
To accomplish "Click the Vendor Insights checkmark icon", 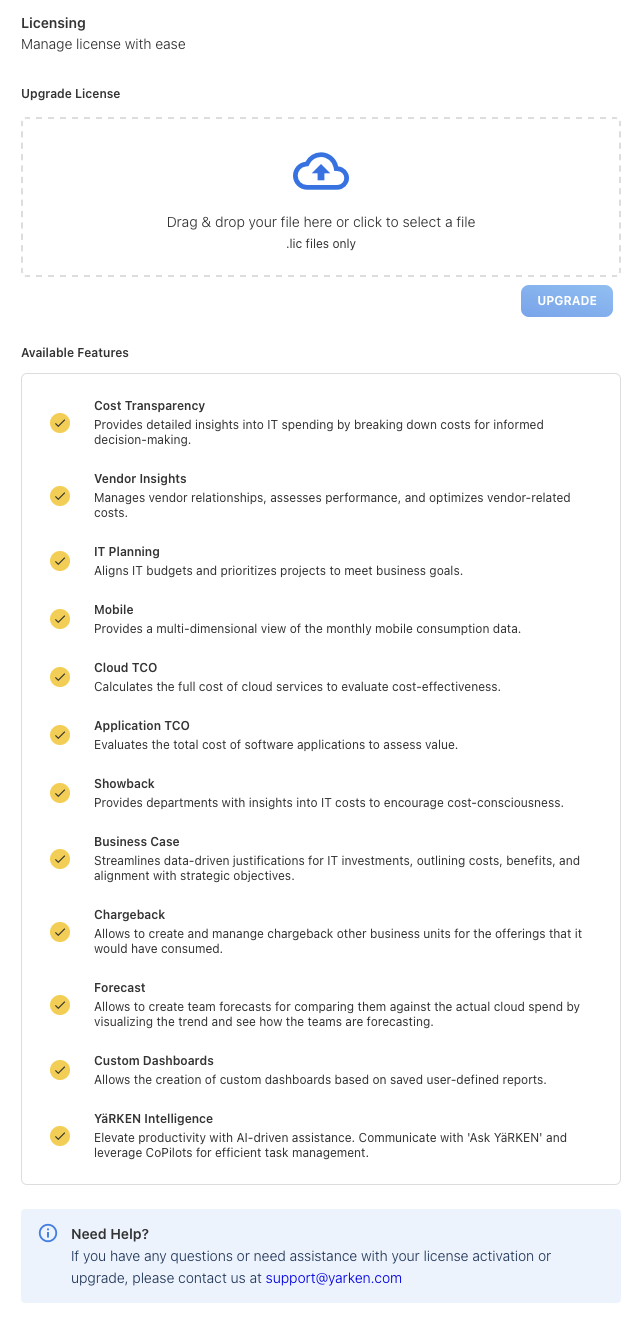I will [x=60, y=496].
